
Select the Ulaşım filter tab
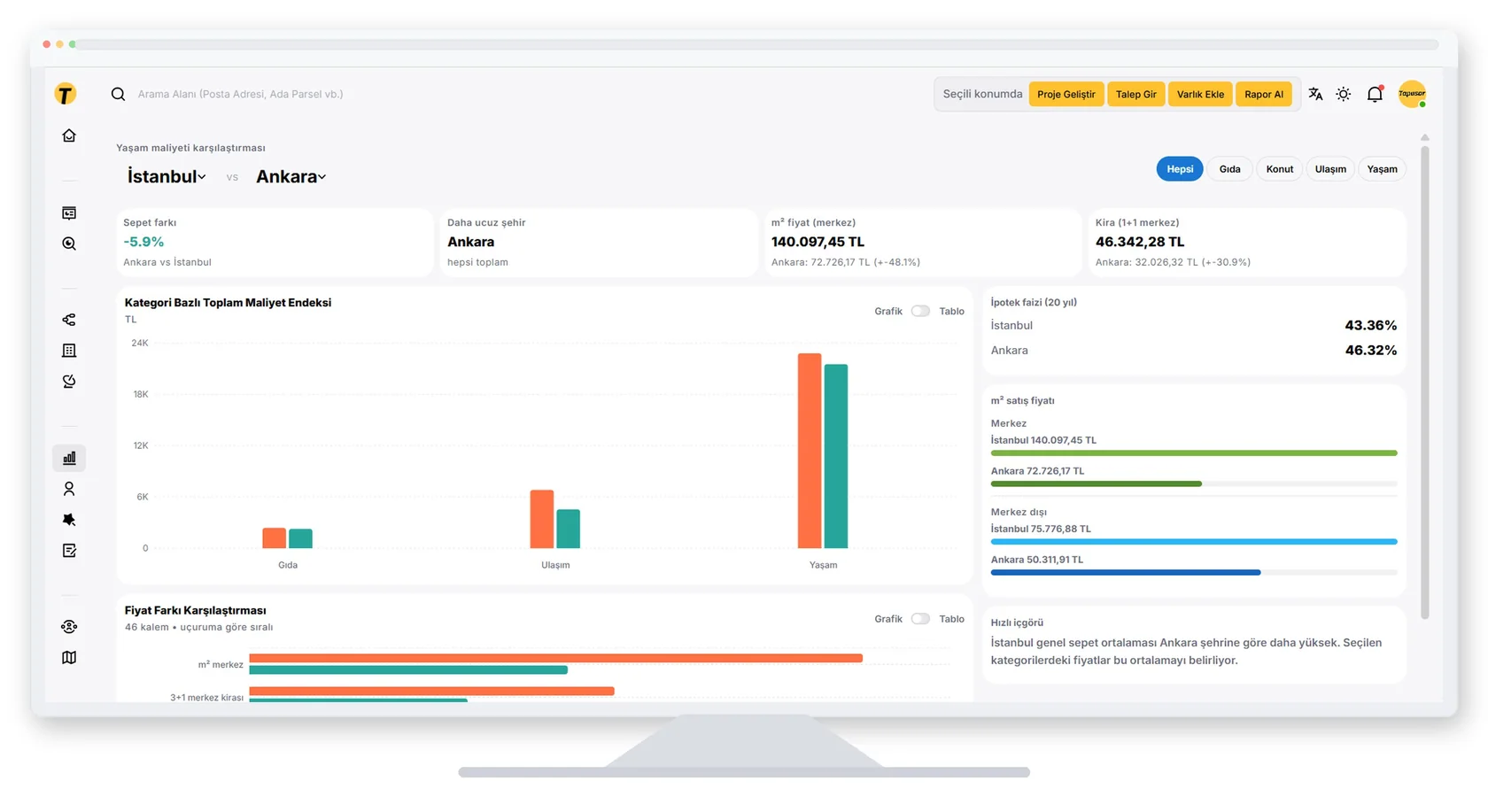pos(1330,169)
